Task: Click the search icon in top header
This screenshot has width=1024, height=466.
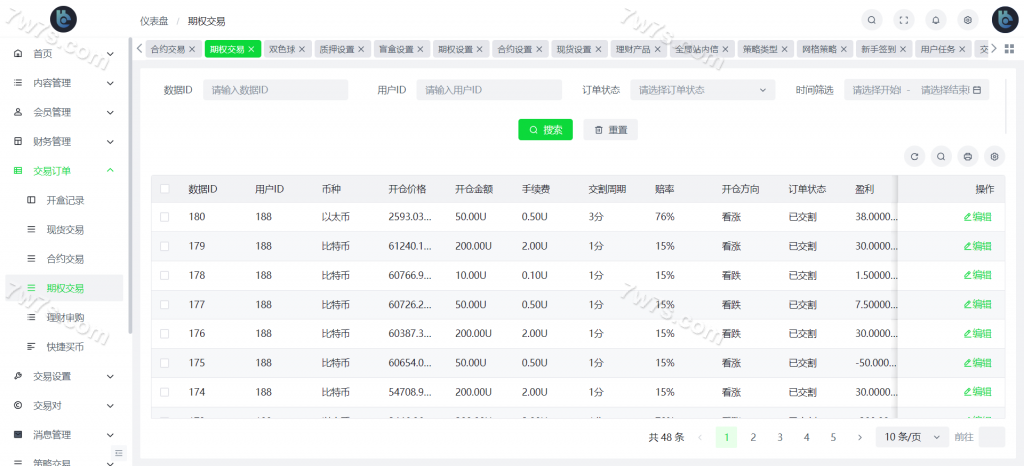Action: point(872,19)
